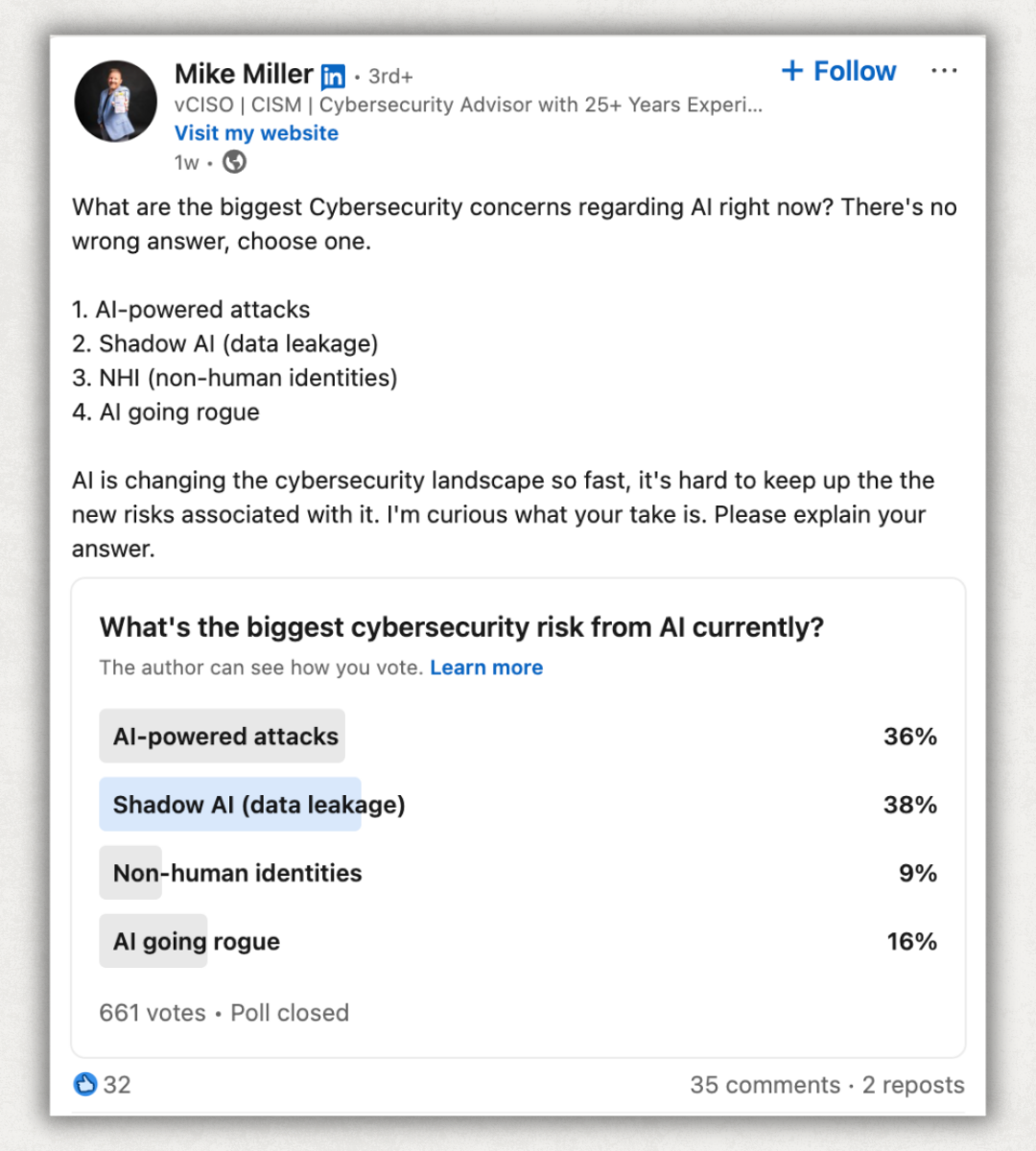Open the Visit my website link

coord(256,133)
